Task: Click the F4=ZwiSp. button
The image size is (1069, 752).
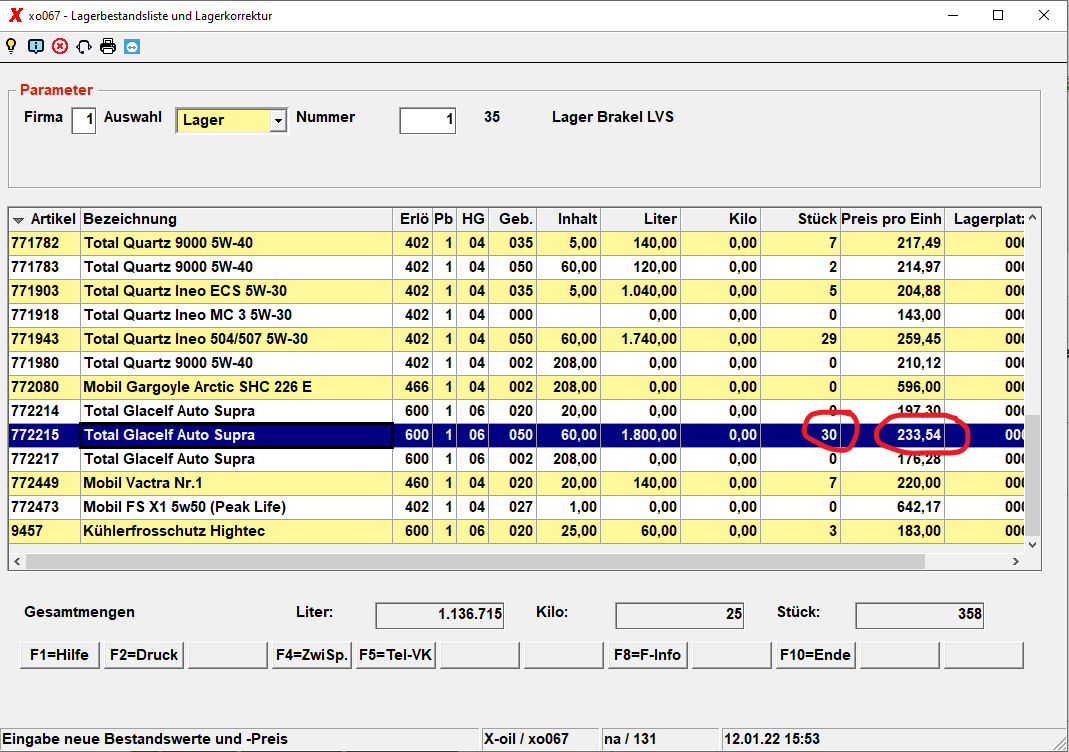Action: point(312,655)
